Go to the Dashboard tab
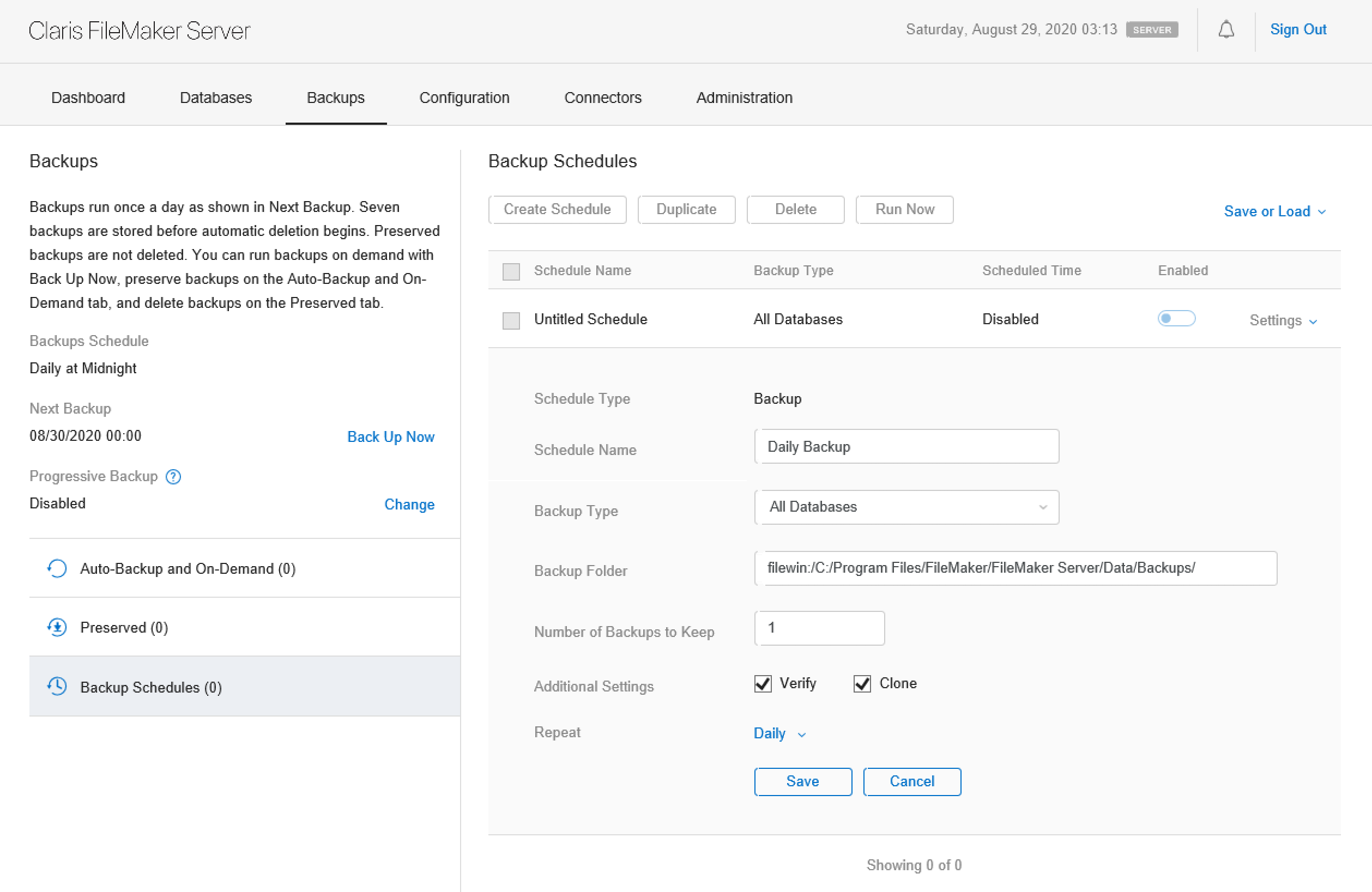Screen dimensions: 1372x892 pyautogui.click(x=88, y=98)
